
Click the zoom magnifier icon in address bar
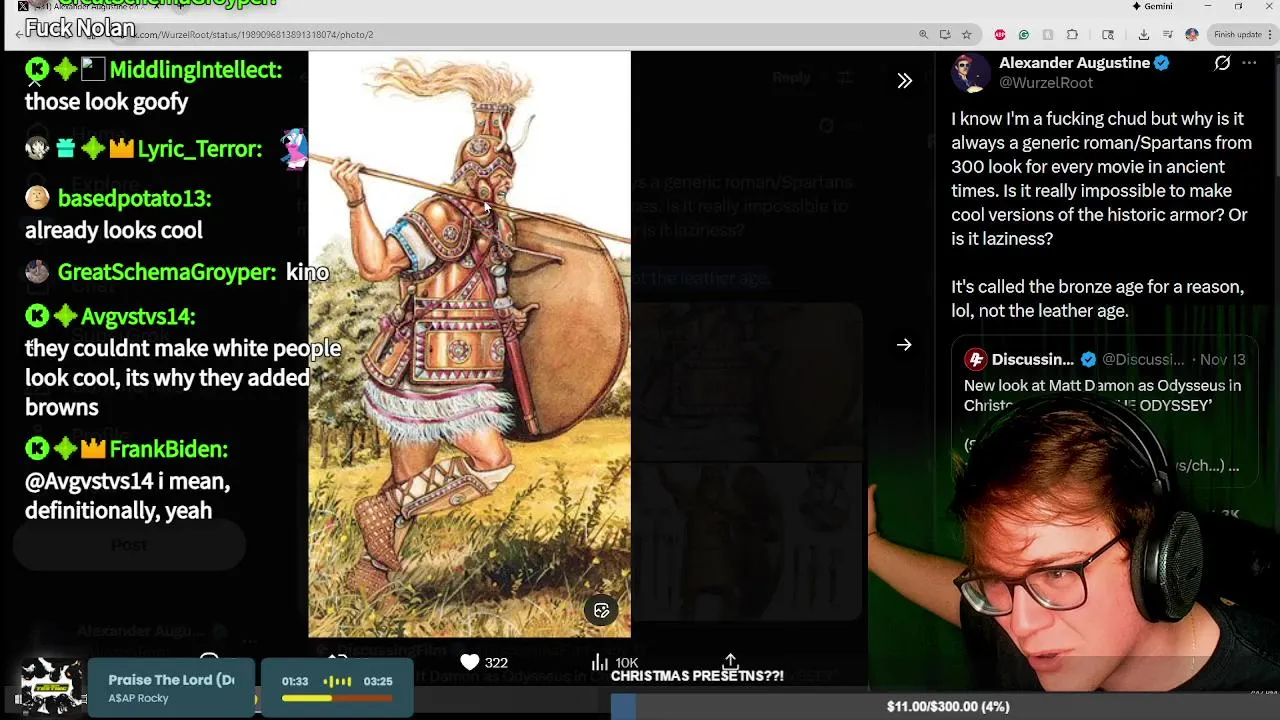point(923,34)
